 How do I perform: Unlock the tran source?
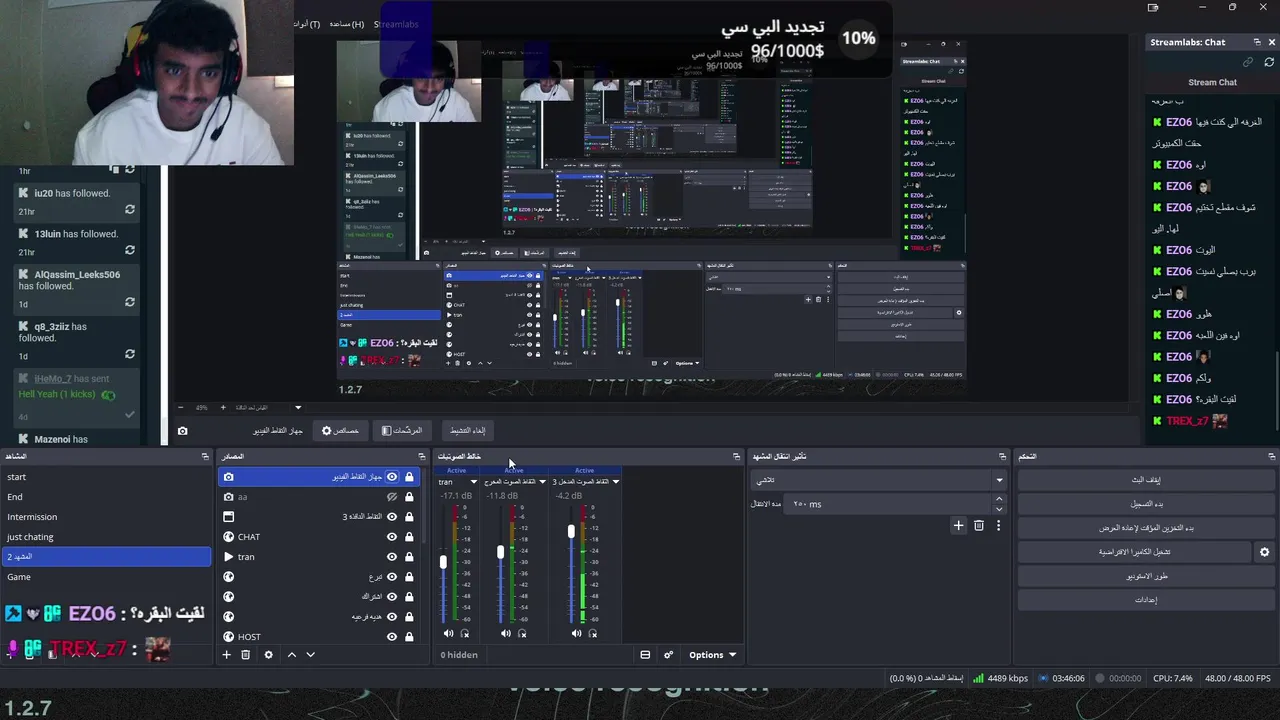click(409, 557)
